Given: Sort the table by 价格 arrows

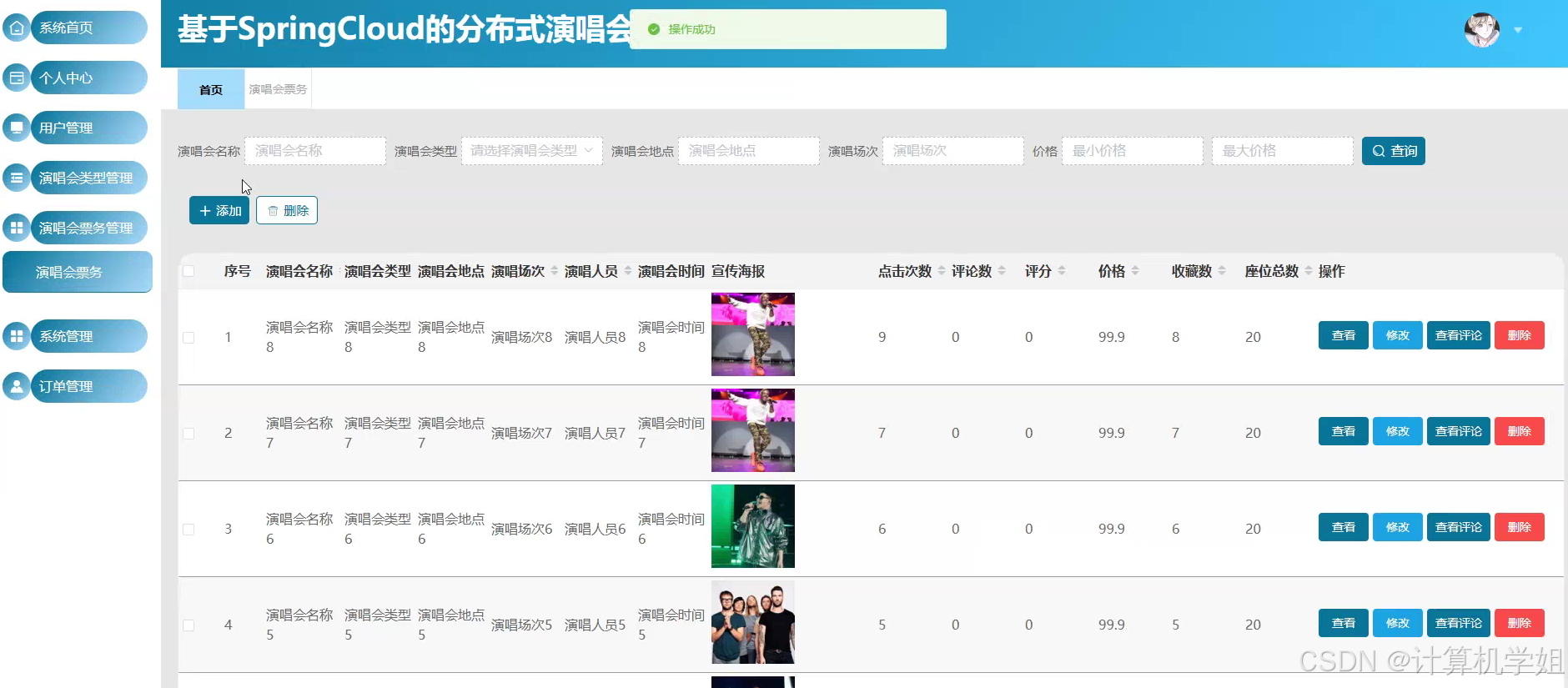Looking at the screenshot, I should 1134,271.
